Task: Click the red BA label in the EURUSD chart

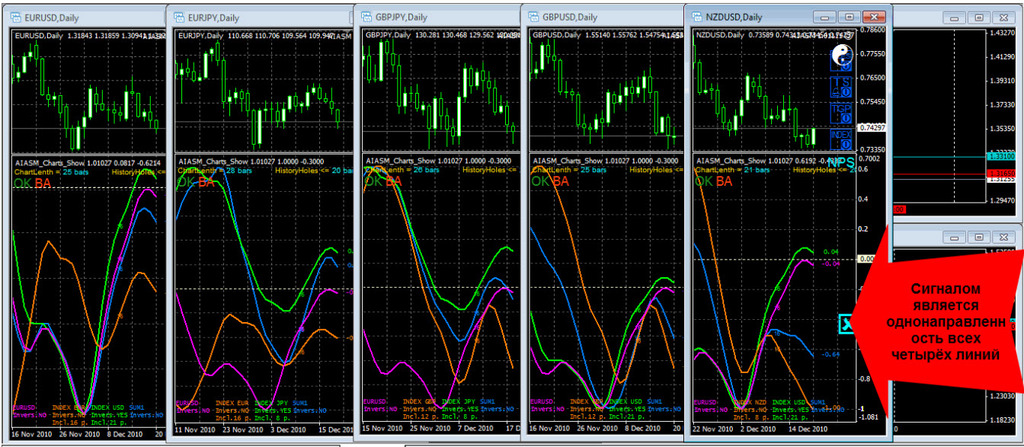Action: pos(42,182)
